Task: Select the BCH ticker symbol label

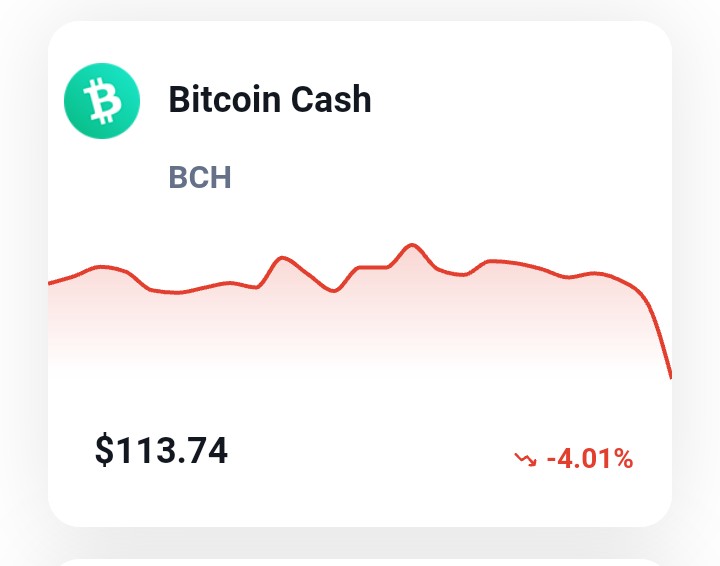Action: [x=200, y=177]
